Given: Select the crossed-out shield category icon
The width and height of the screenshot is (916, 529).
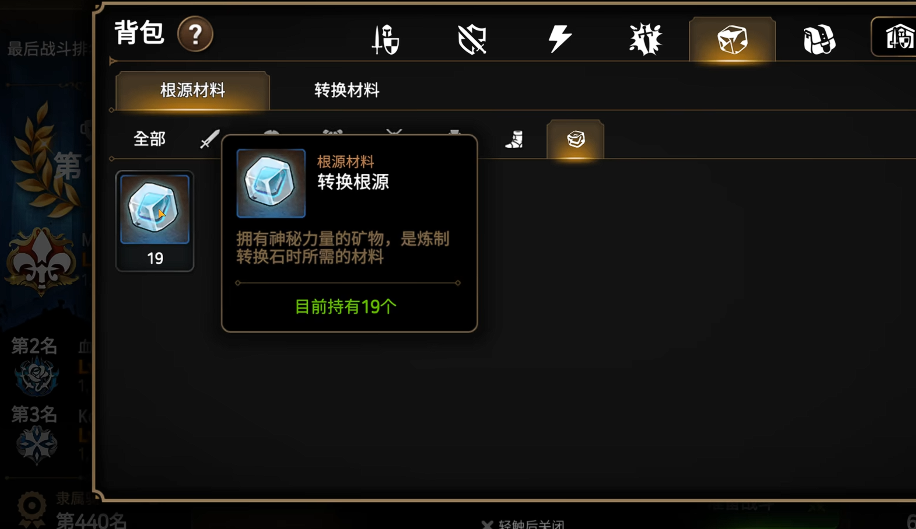Looking at the screenshot, I should tap(472, 39).
